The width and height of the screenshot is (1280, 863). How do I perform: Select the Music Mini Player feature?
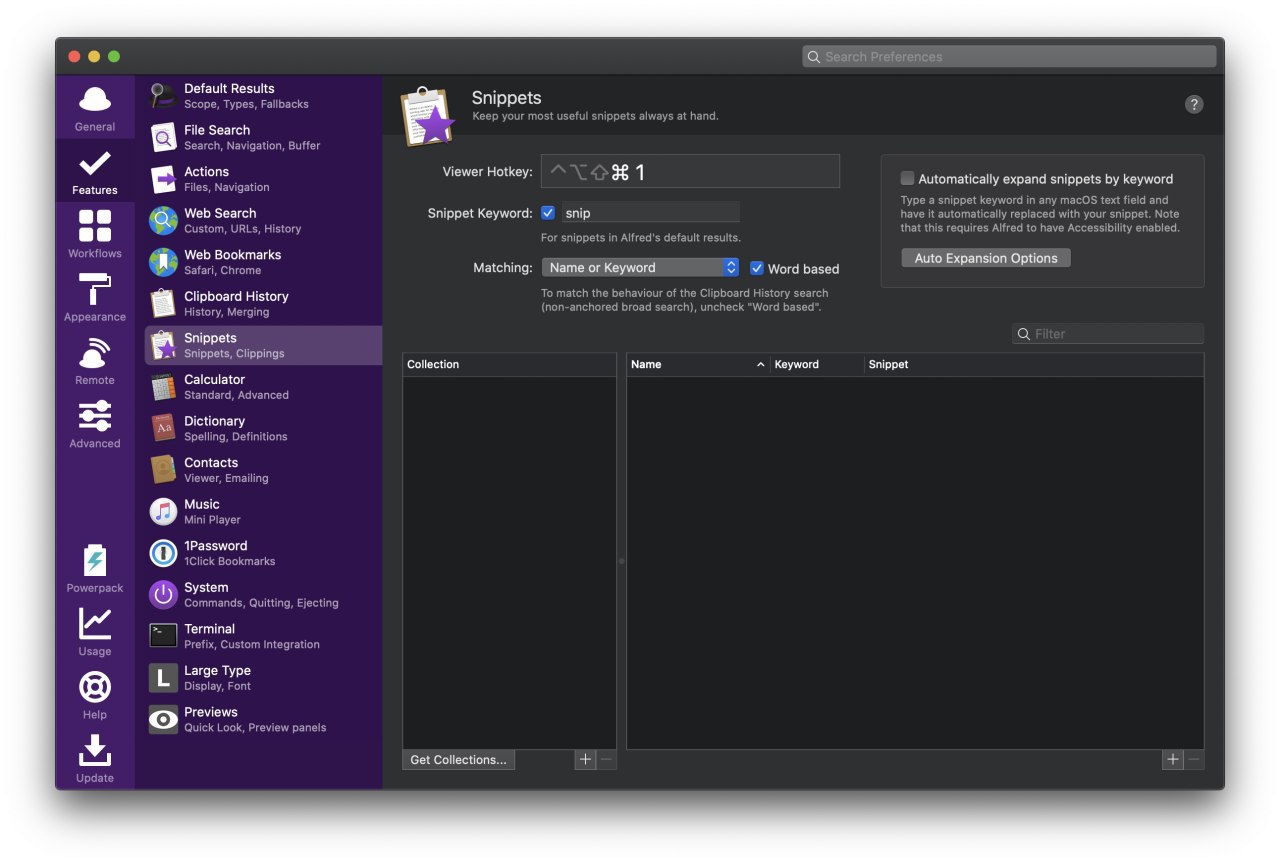pos(263,511)
